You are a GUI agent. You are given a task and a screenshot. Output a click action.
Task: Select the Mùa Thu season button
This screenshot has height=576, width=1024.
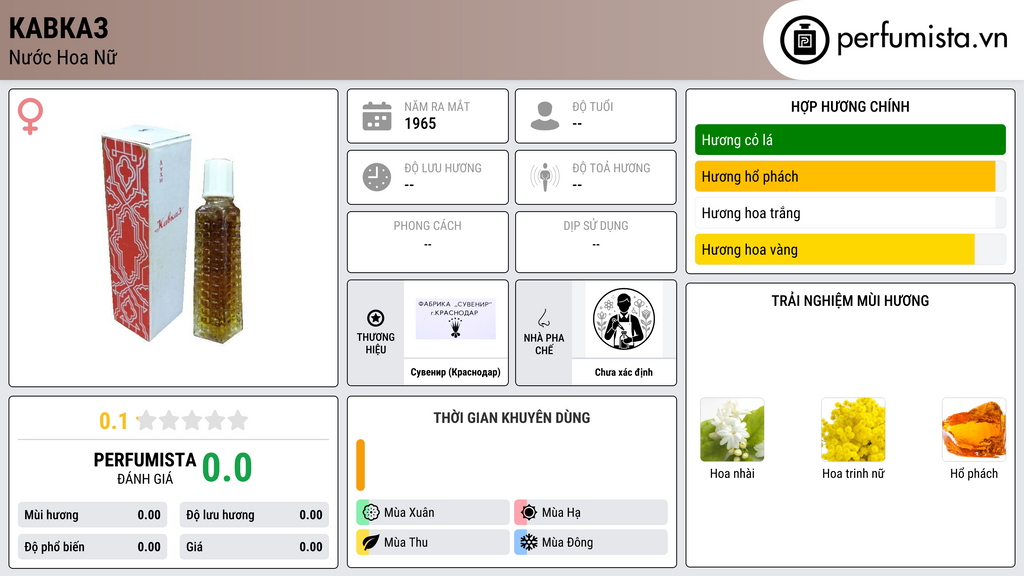(x=433, y=542)
